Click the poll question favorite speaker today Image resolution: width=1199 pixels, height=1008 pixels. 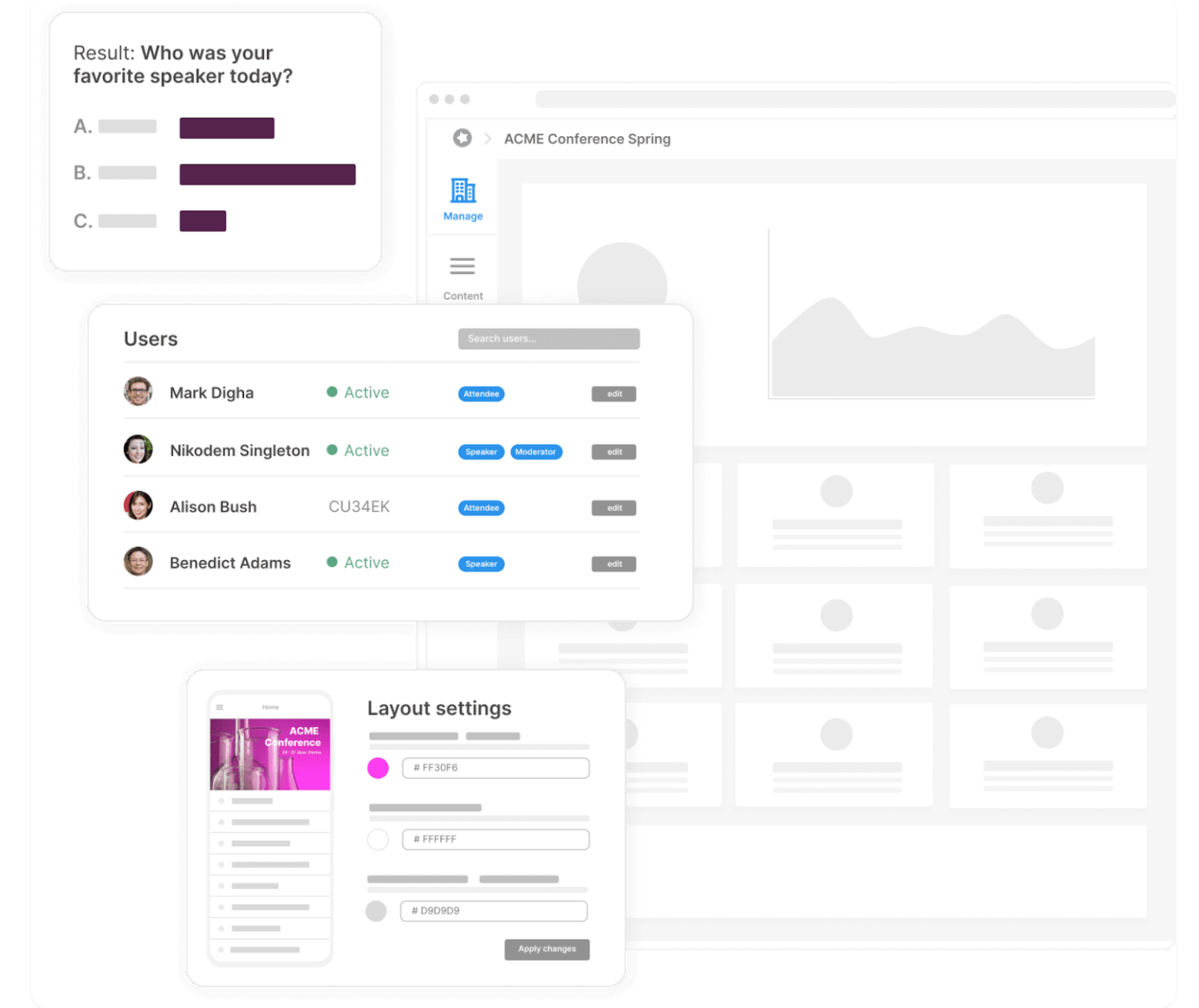pos(183,65)
